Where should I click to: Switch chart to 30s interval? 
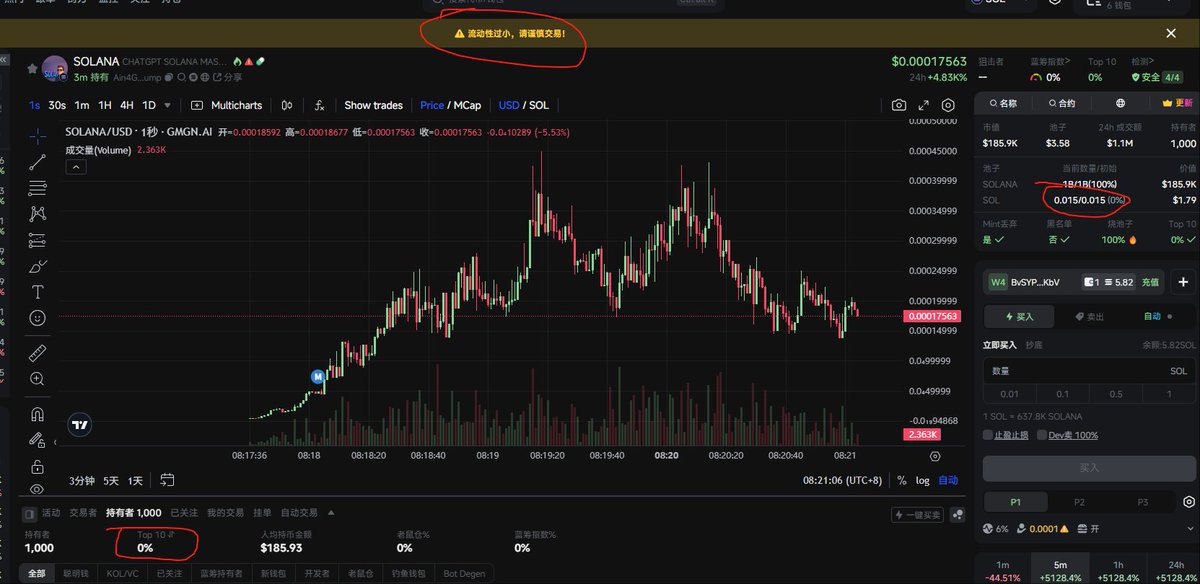[x=57, y=105]
